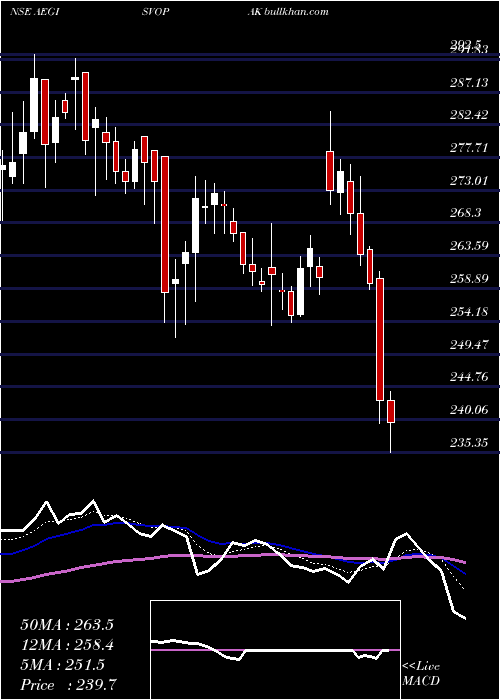Click the <<Live MACD label
The width and height of the screenshot is (500, 700).
(x=421, y=674)
